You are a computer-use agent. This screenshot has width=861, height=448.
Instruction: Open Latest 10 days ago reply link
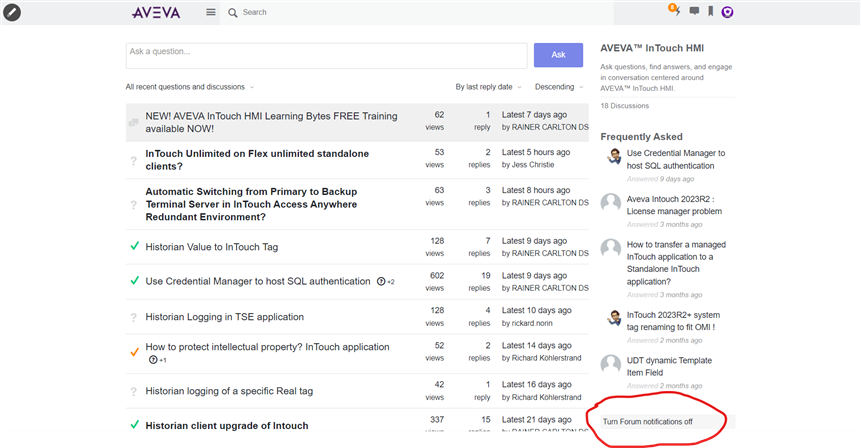(x=536, y=310)
